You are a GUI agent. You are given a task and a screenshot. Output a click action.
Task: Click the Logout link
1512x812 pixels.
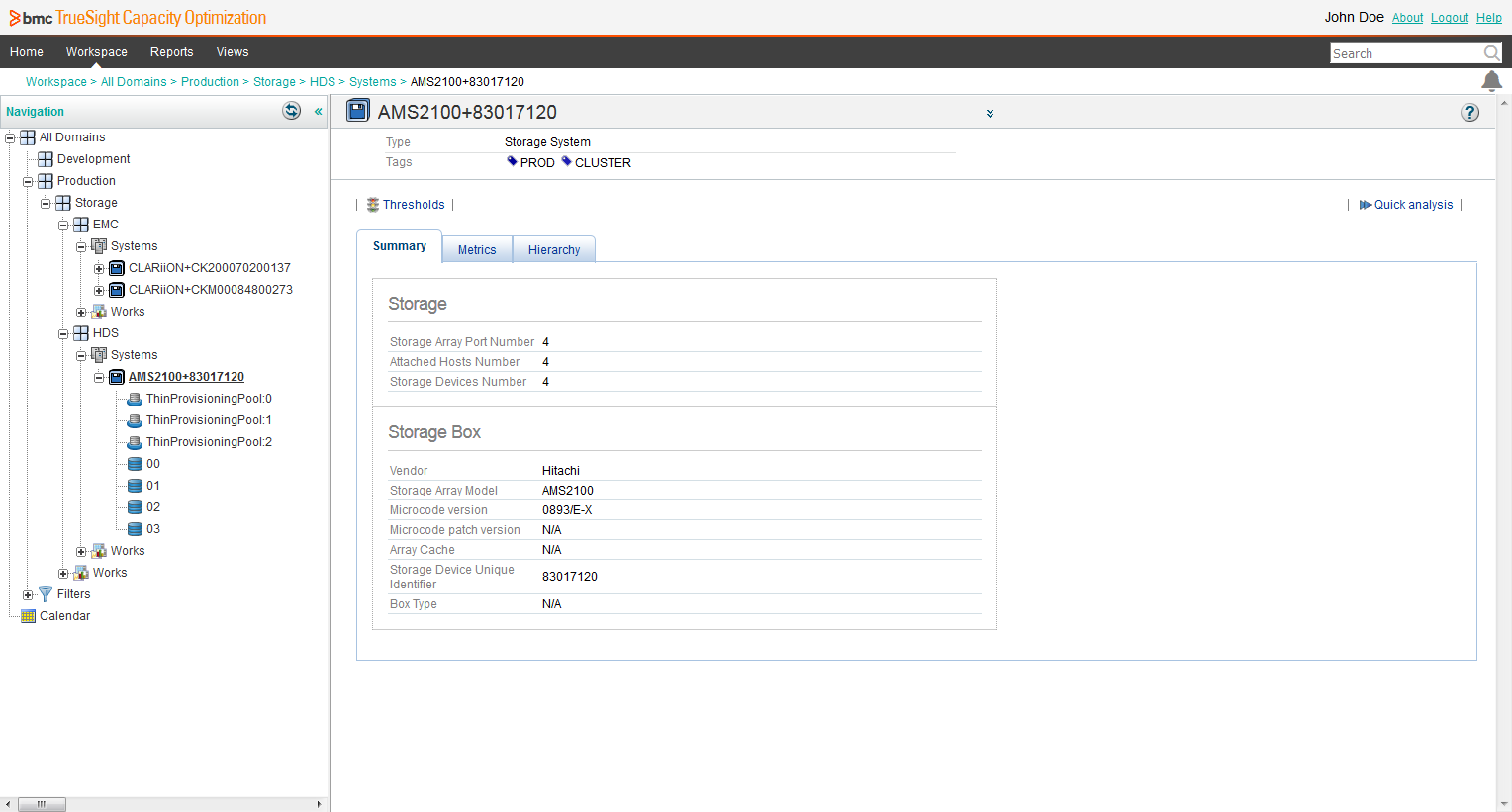coord(1450,18)
